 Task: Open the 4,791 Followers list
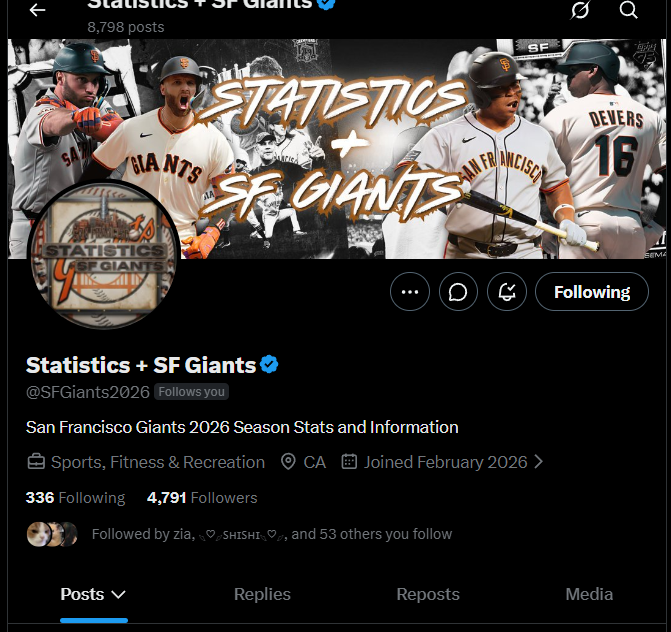click(x=202, y=498)
